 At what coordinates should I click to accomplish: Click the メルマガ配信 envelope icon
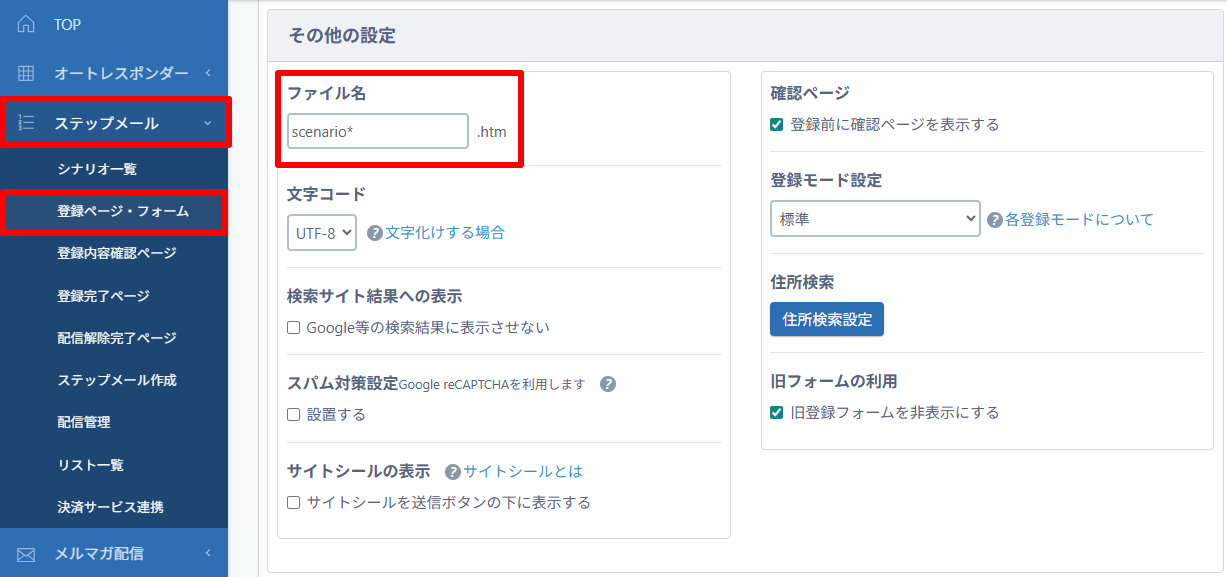pos(26,553)
